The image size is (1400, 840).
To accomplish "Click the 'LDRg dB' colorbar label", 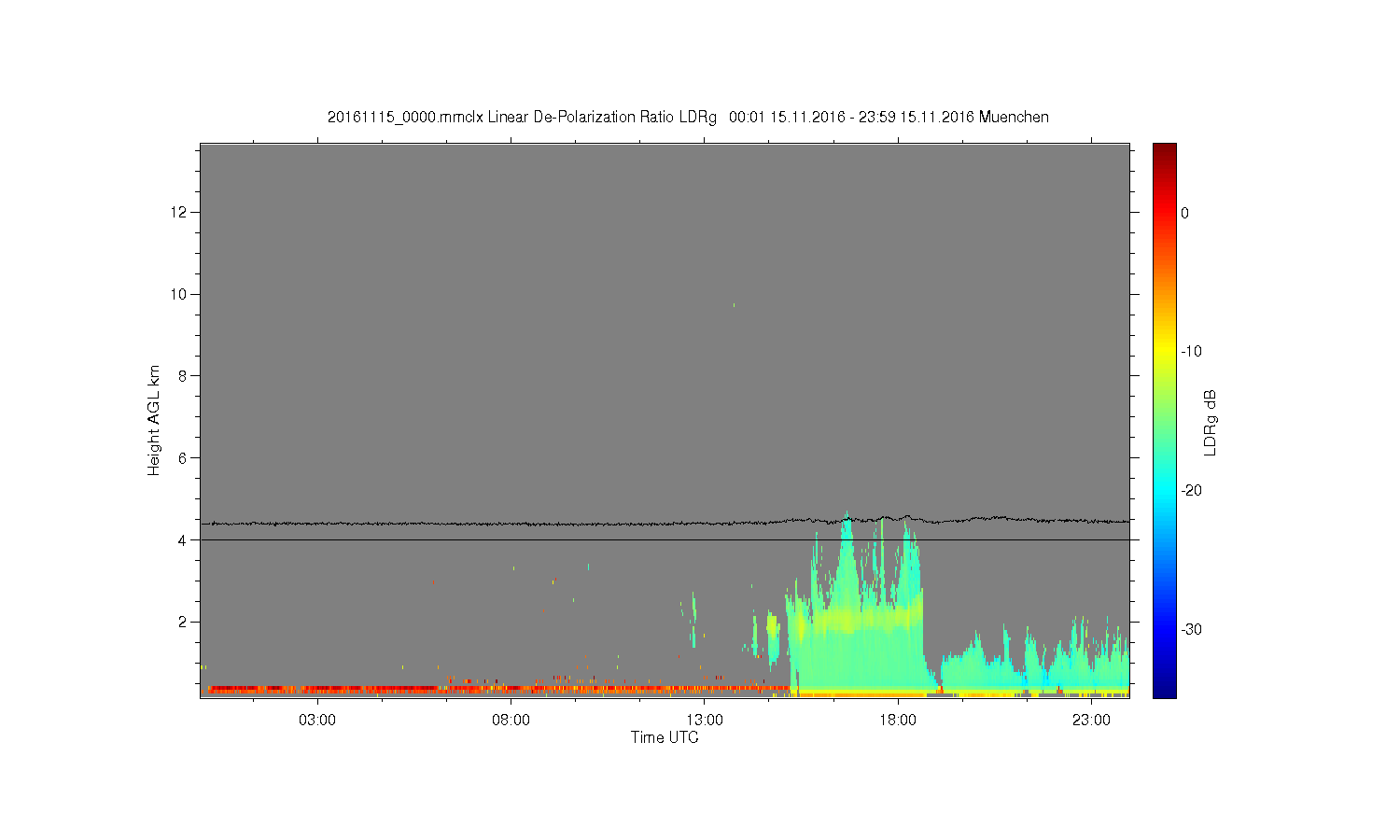I will tap(1211, 422).
